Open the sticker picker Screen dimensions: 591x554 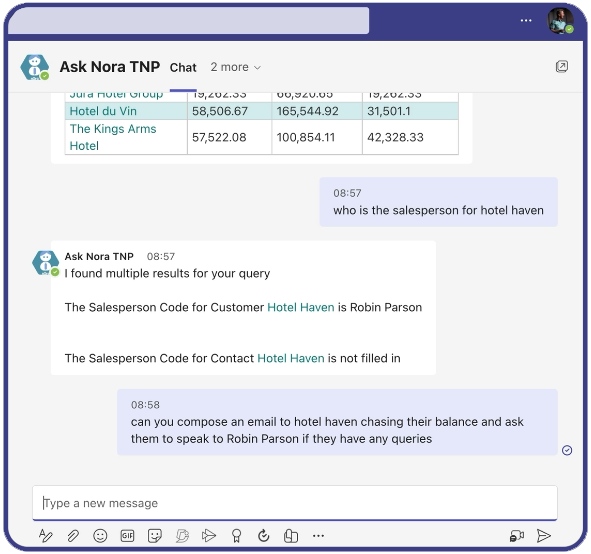(155, 536)
